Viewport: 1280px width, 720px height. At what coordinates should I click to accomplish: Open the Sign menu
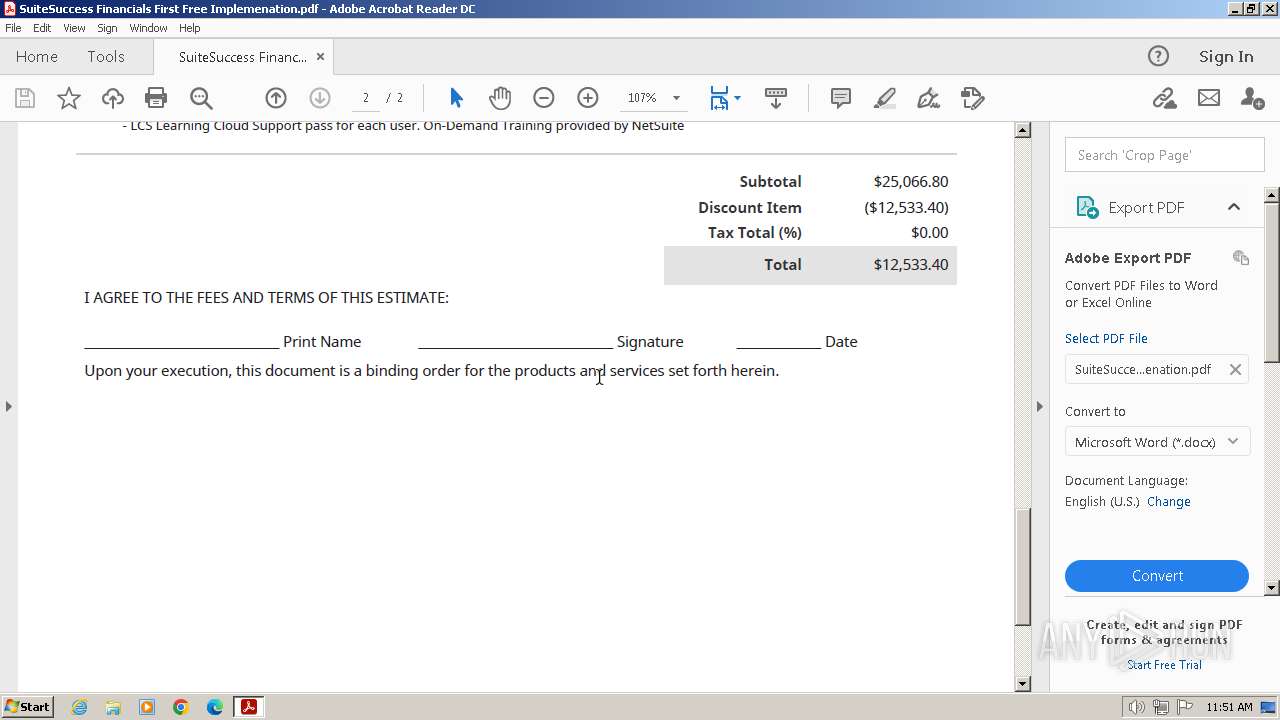coord(107,28)
